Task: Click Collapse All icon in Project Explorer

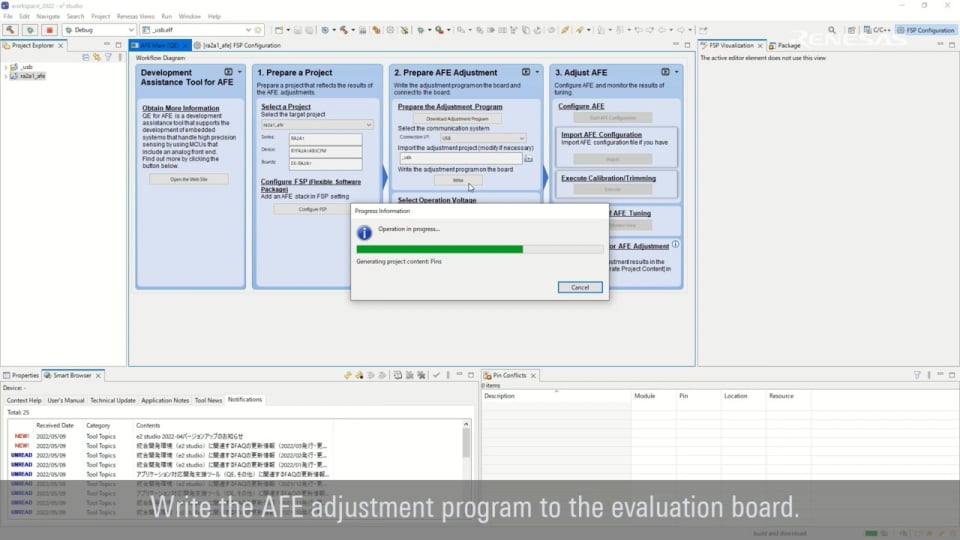Action: (84, 57)
